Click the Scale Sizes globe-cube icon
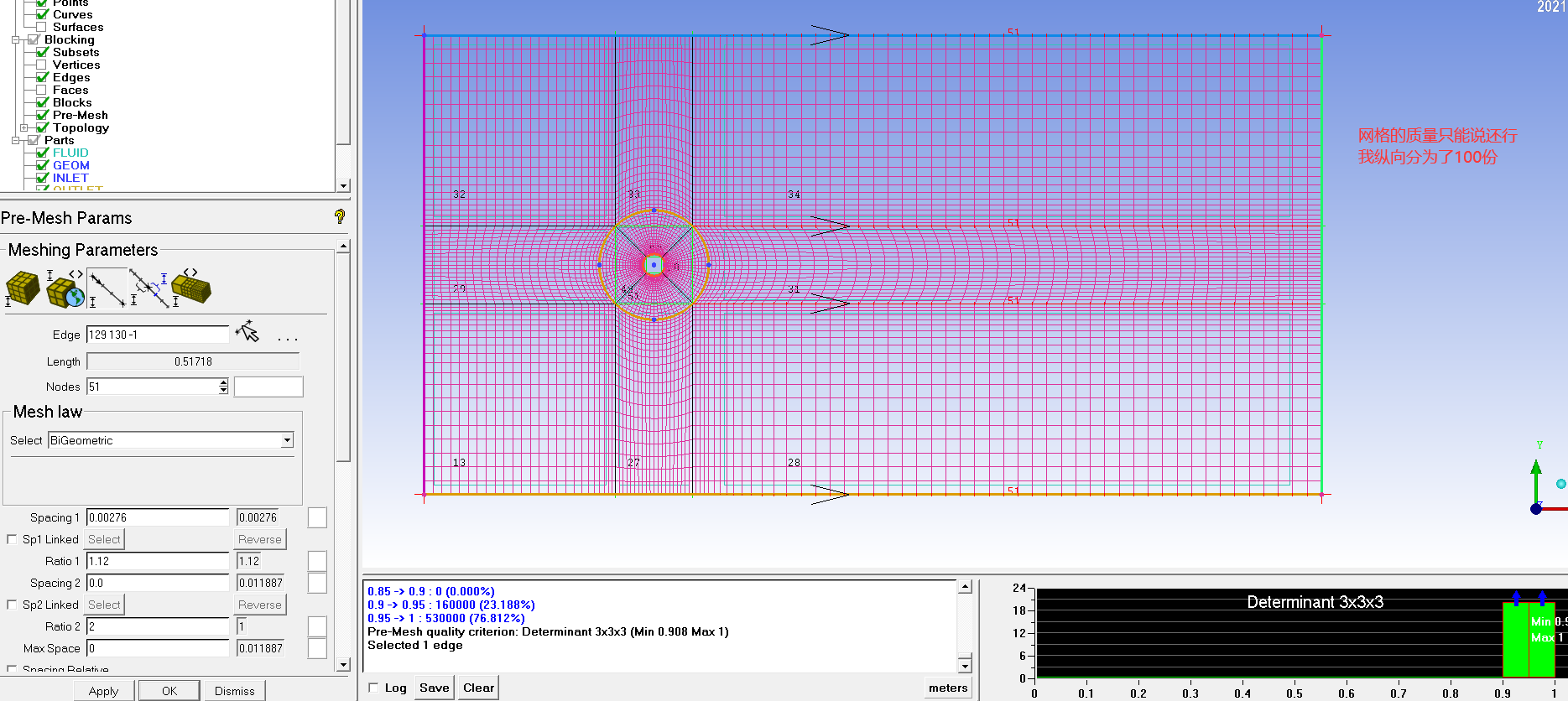The image size is (1568, 701). click(x=65, y=288)
